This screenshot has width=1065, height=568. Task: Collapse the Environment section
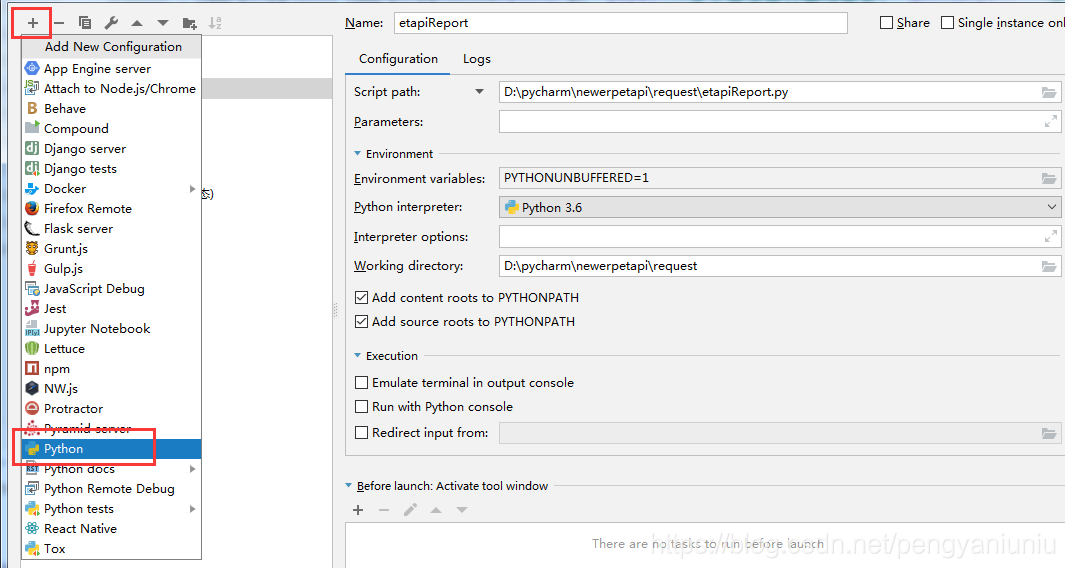(x=358, y=154)
